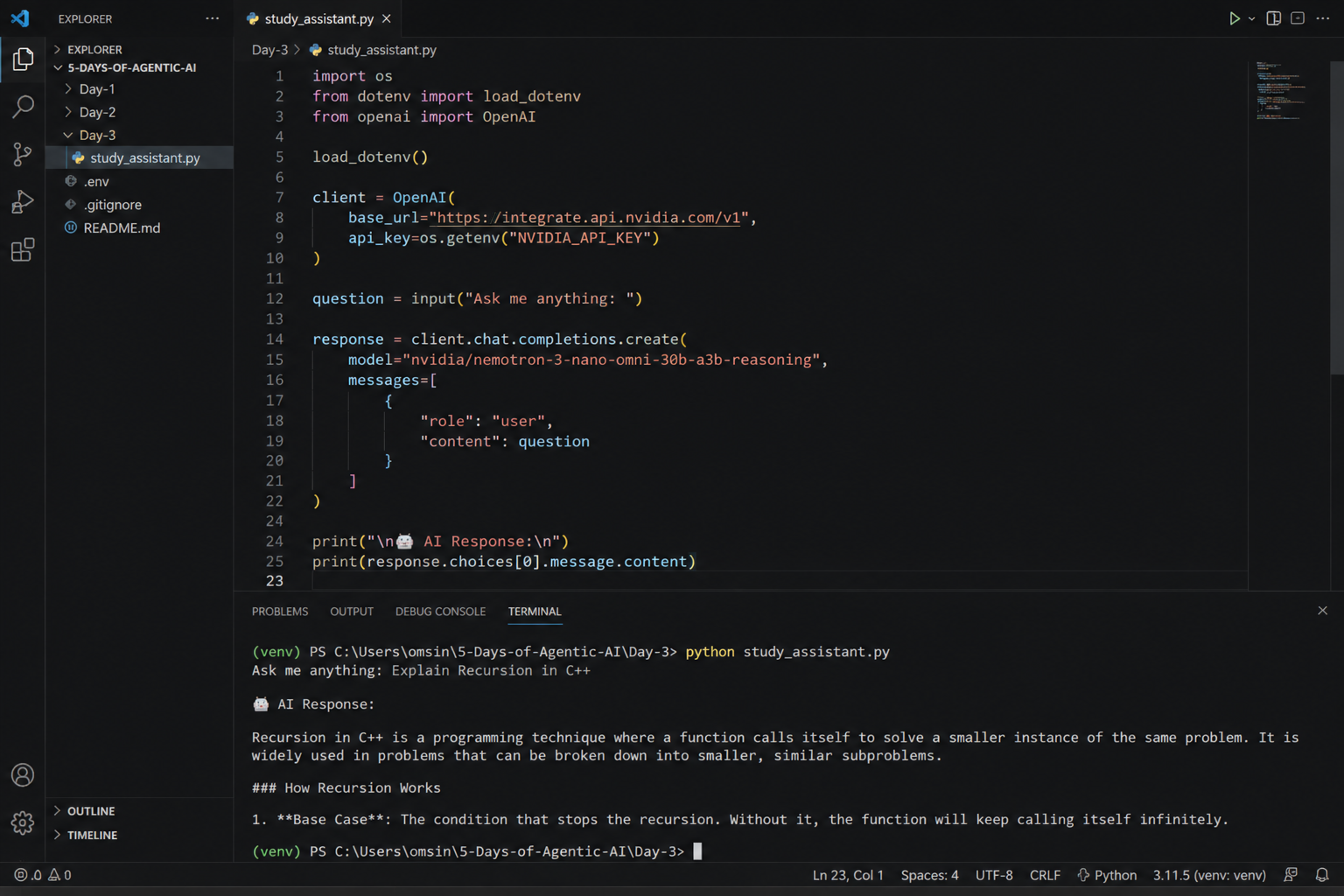Open Manage gear icon
The image size is (1344, 896).
click(x=23, y=822)
